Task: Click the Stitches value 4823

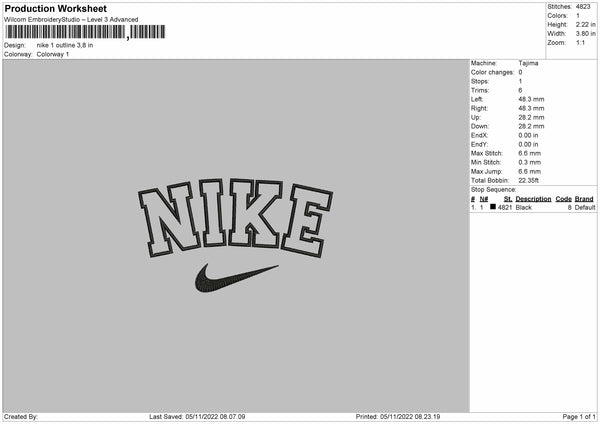Action: [583, 7]
